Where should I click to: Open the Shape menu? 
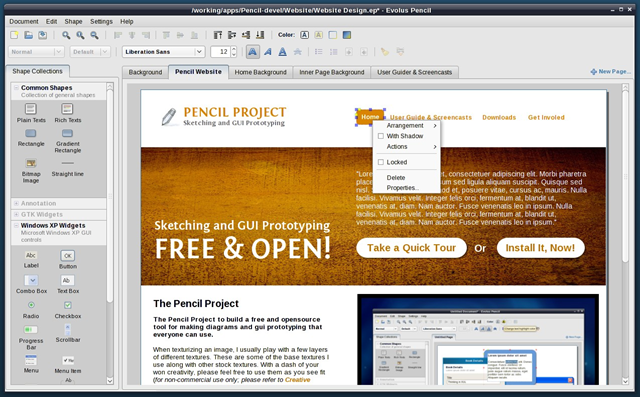coord(73,22)
